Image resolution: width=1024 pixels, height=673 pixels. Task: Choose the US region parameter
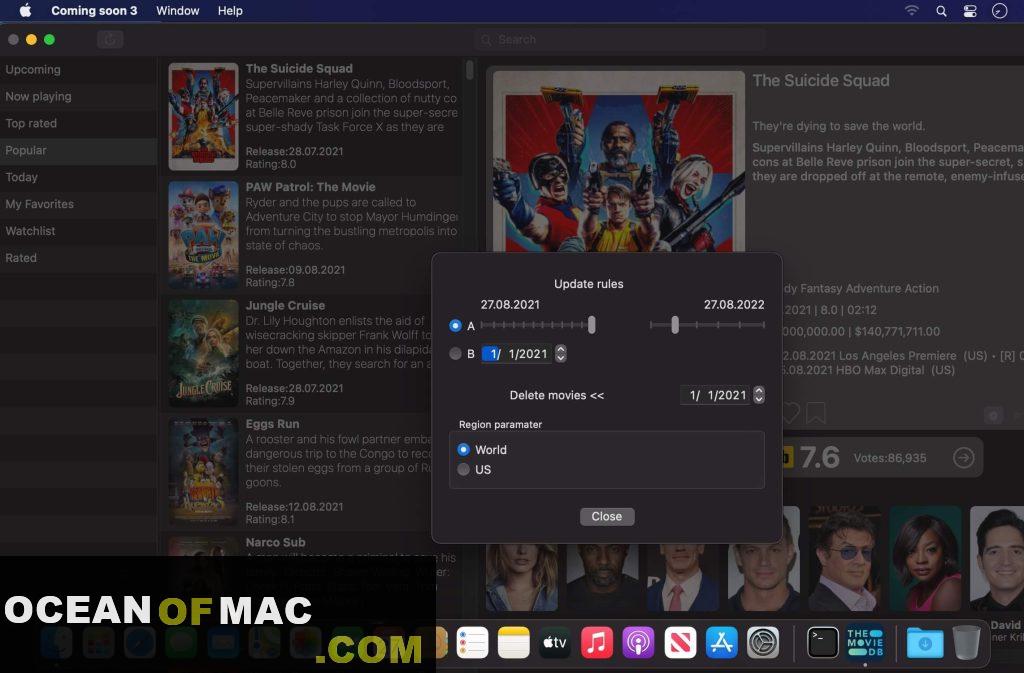464,469
